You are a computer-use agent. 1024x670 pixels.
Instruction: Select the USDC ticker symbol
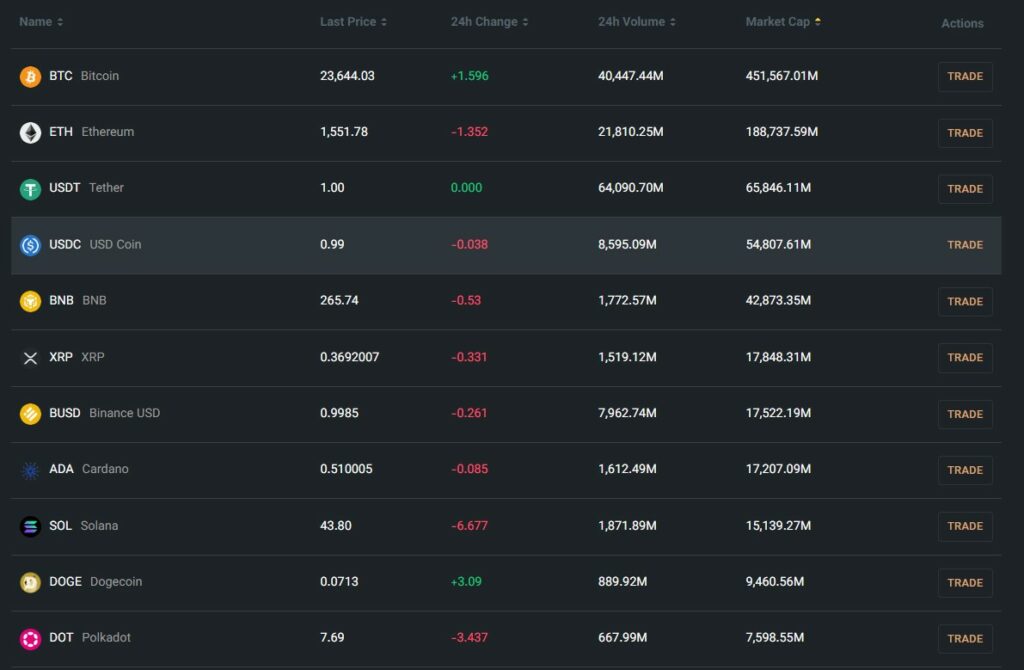[65, 244]
